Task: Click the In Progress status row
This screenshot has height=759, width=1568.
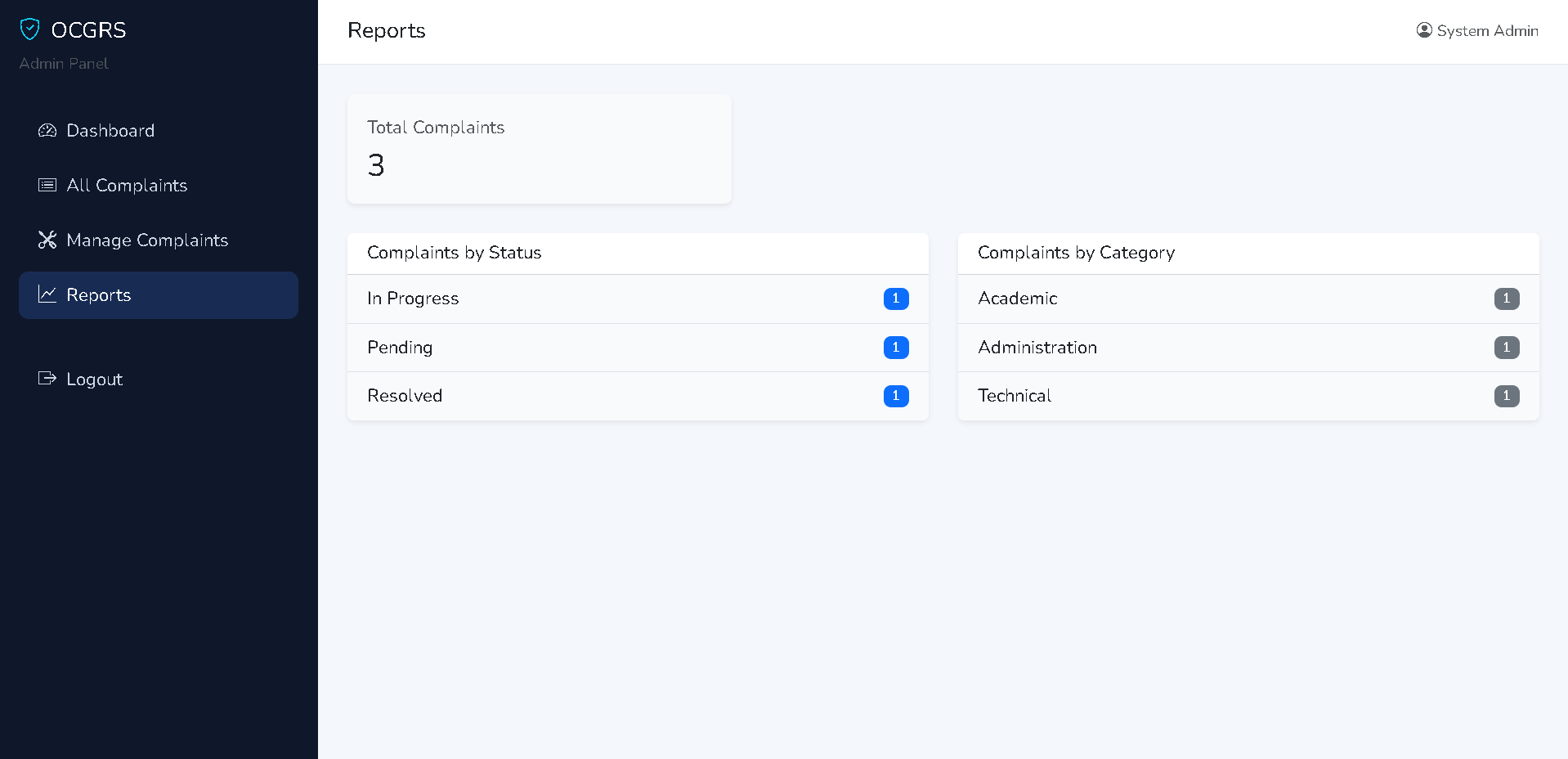Action: pyautogui.click(x=638, y=299)
